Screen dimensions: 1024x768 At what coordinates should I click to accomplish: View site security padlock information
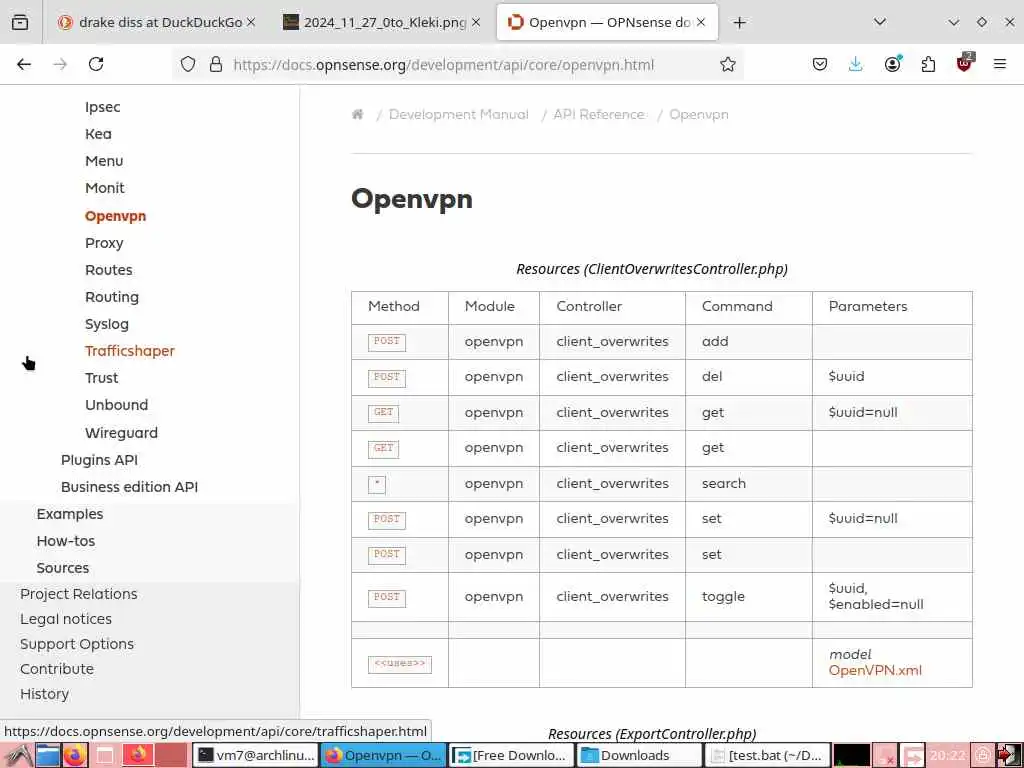216,64
